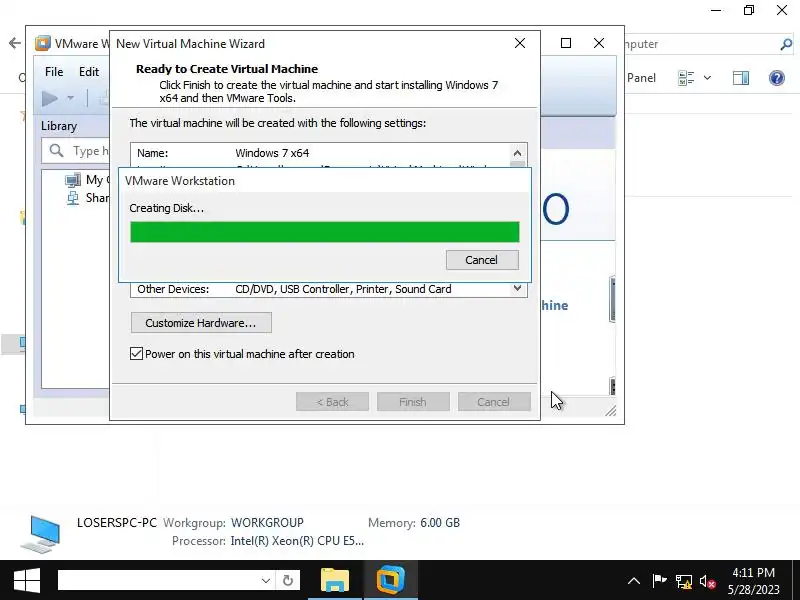Cancel the Creating Disk progress dialog
This screenshot has width=800, height=600.
pyautogui.click(x=482, y=260)
